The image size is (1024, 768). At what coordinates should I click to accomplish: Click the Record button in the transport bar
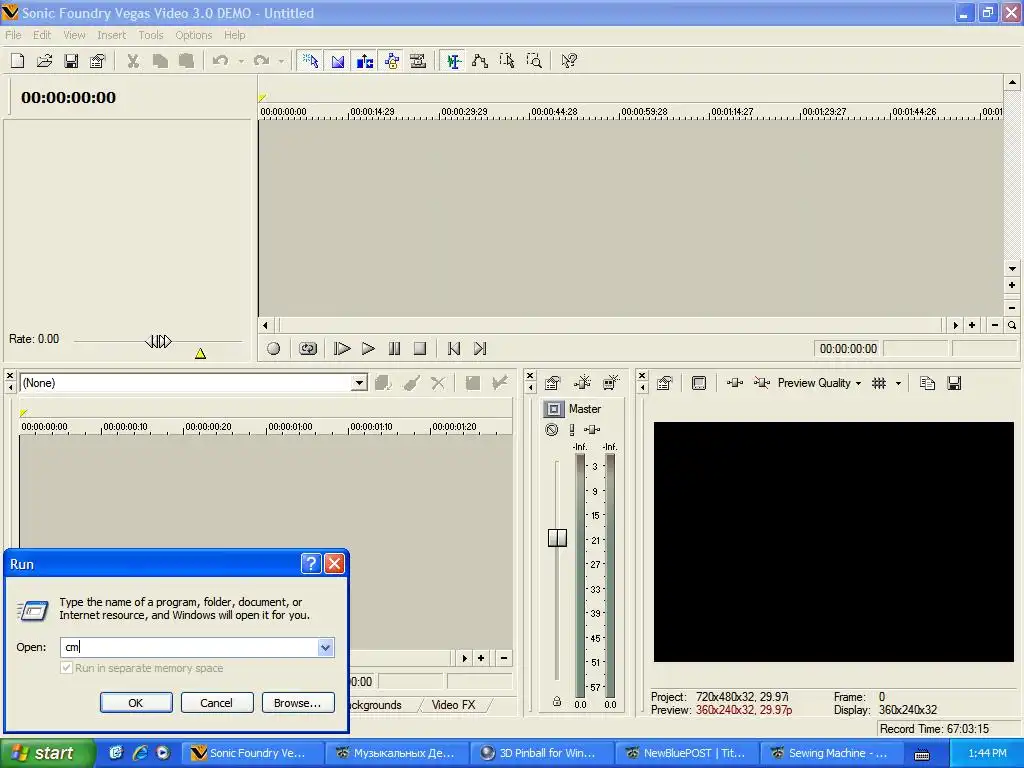tap(274, 349)
